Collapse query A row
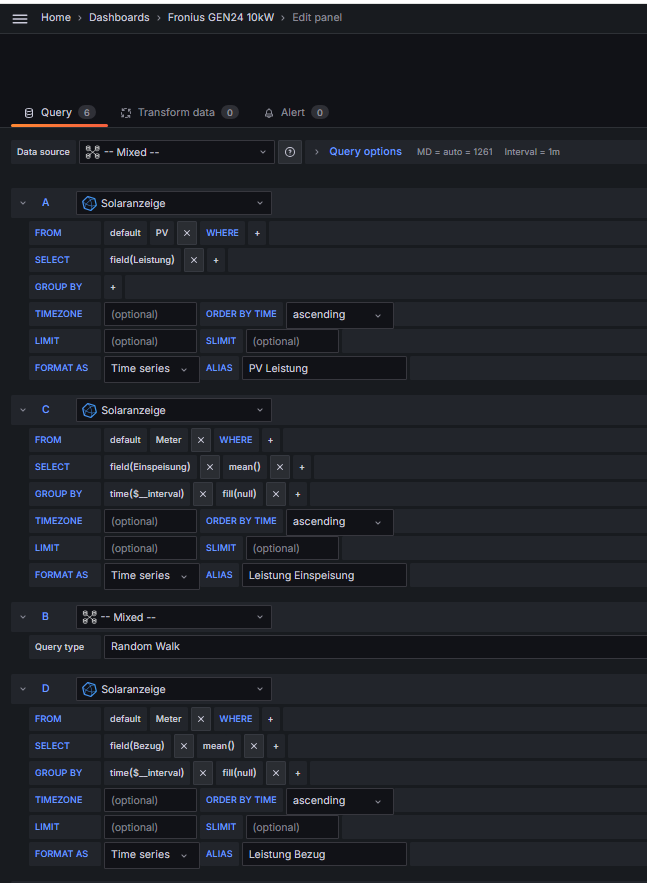The width and height of the screenshot is (647, 883). (23, 203)
